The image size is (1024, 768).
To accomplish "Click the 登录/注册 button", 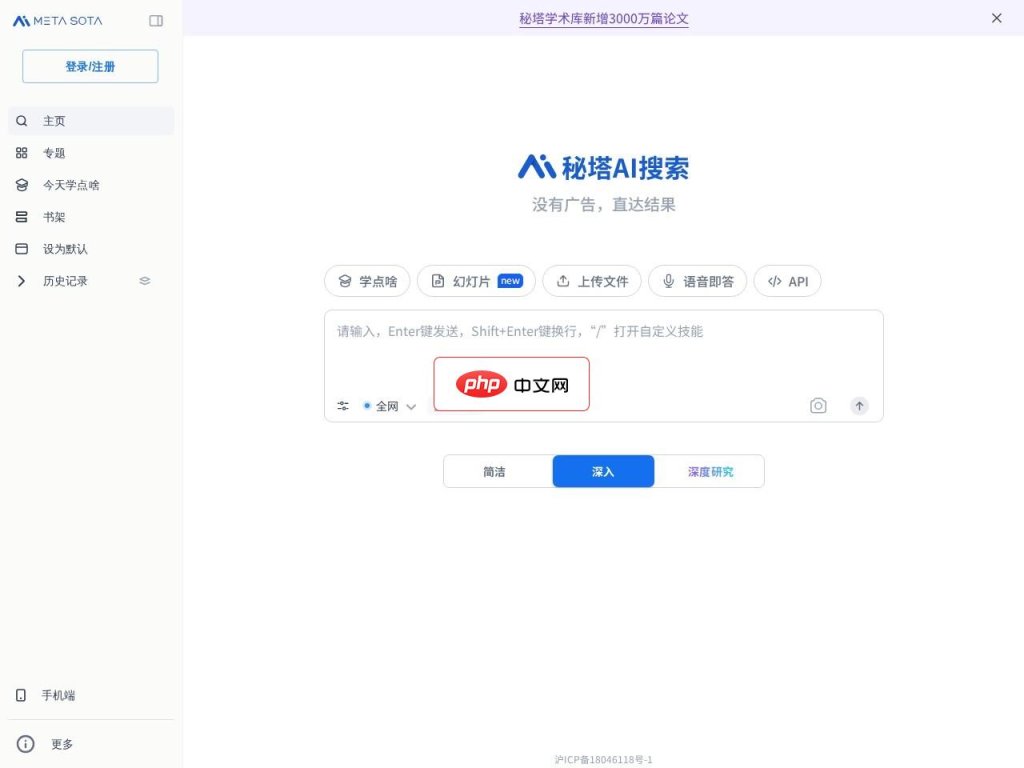I will click(90, 66).
